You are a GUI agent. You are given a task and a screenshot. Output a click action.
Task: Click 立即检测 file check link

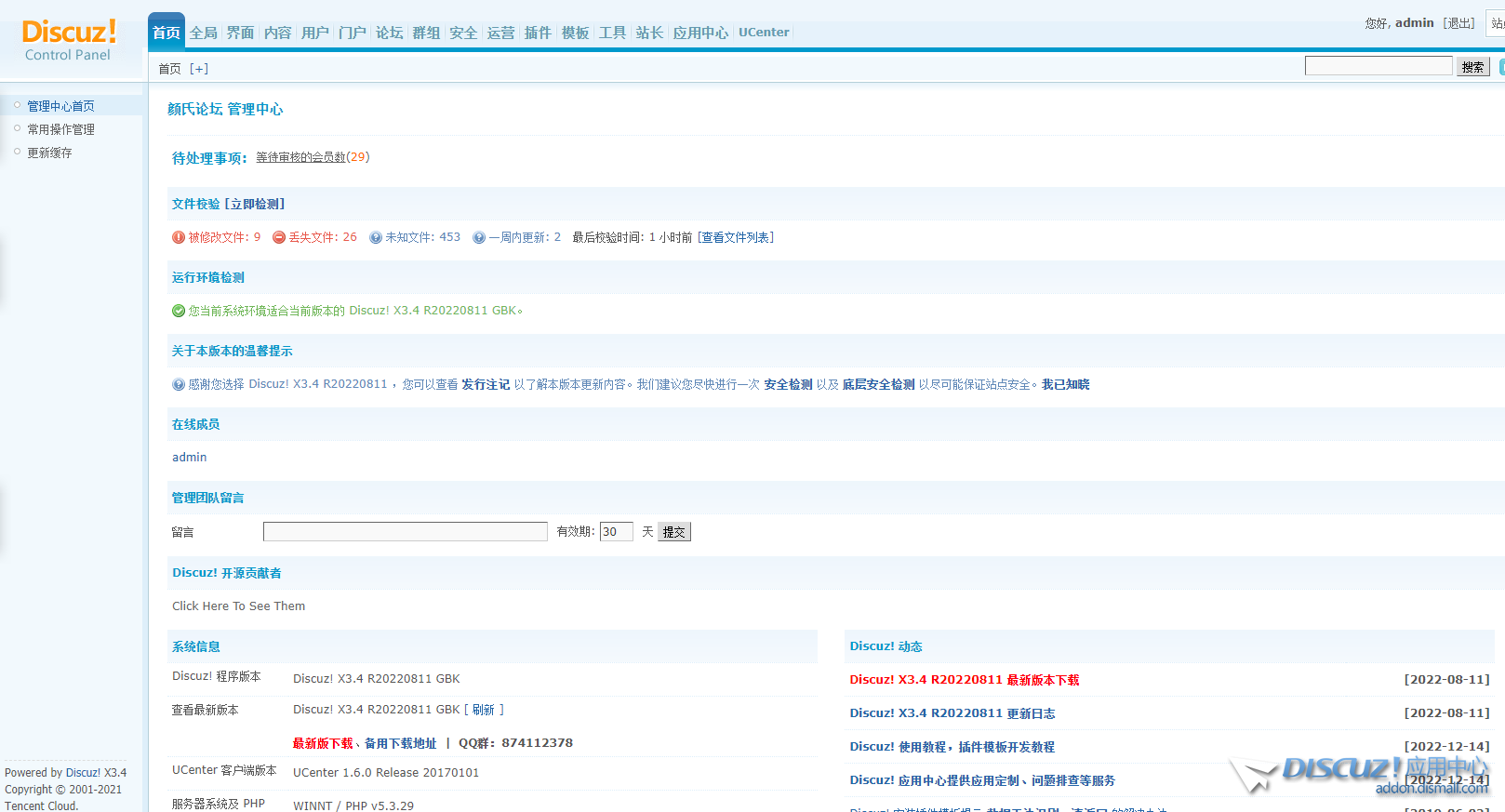[x=255, y=204]
